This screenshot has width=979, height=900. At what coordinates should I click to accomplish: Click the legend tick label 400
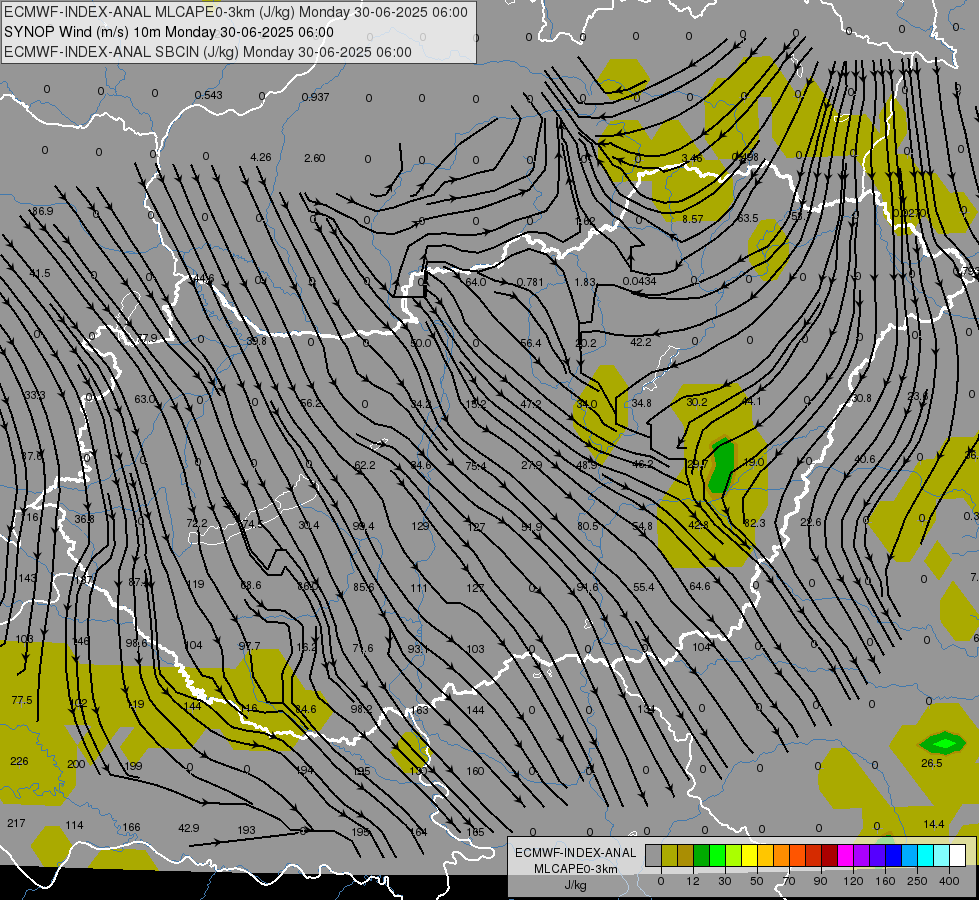(x=949, y=881)
